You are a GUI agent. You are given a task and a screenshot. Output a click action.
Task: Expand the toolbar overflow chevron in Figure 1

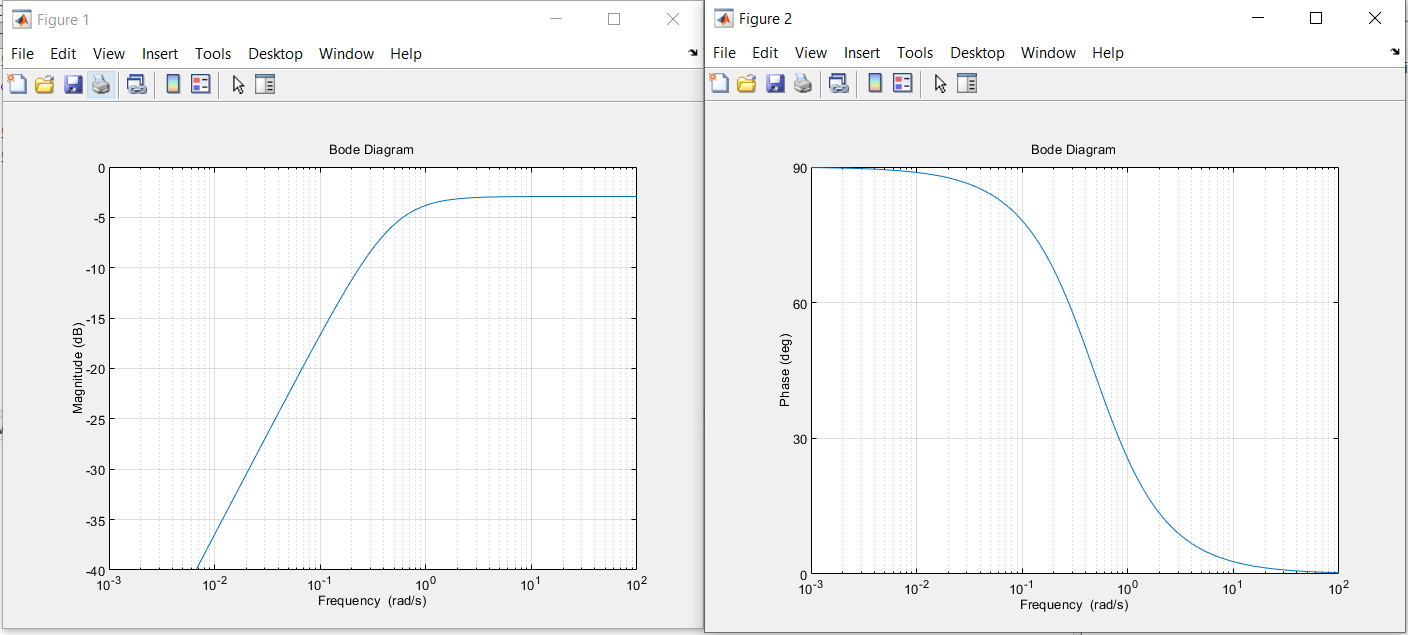click(692, 52)
